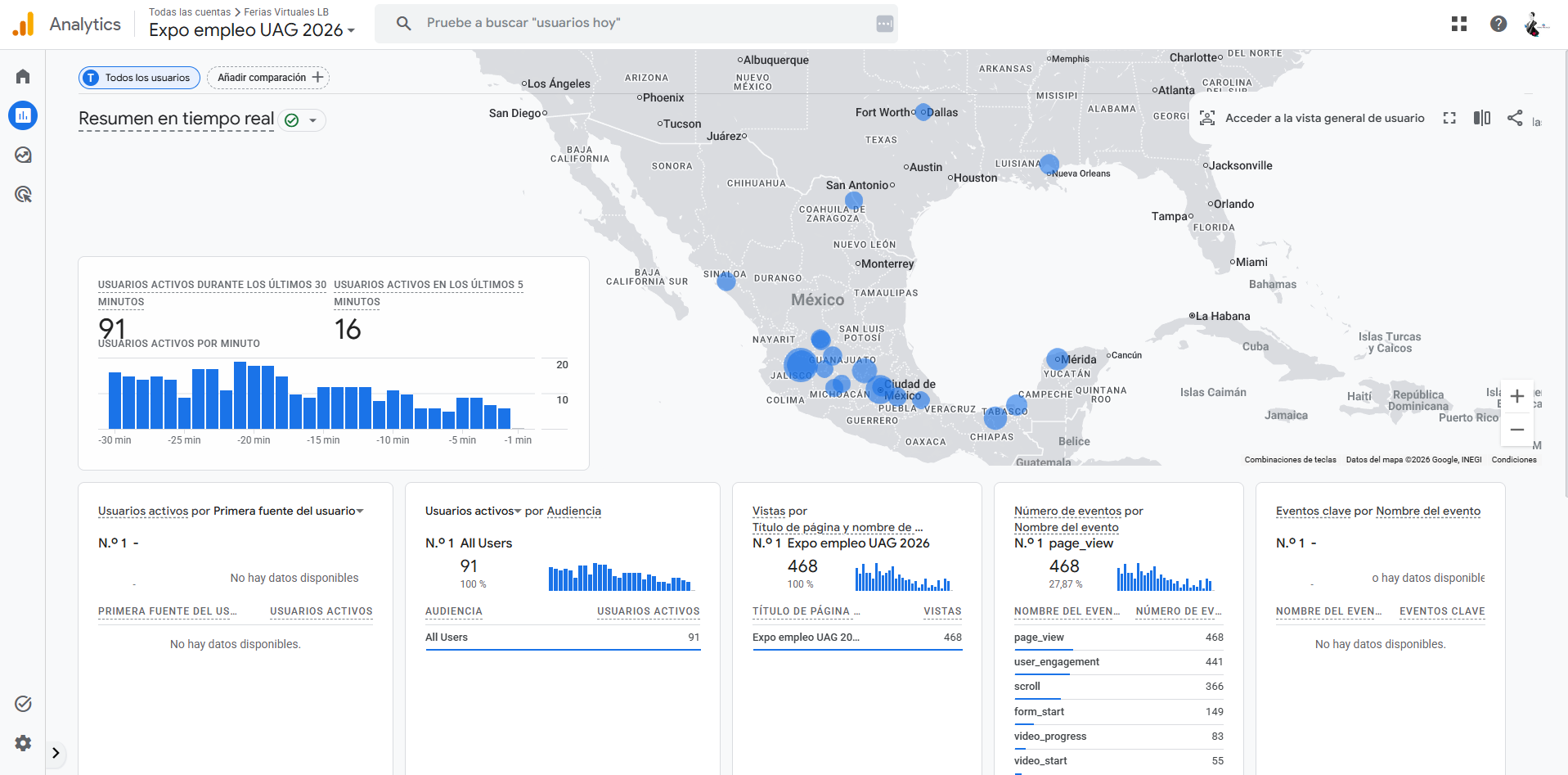Click Título de página y nombre de link
Viewport: 1568px width, 775px height.
[837, 527]
